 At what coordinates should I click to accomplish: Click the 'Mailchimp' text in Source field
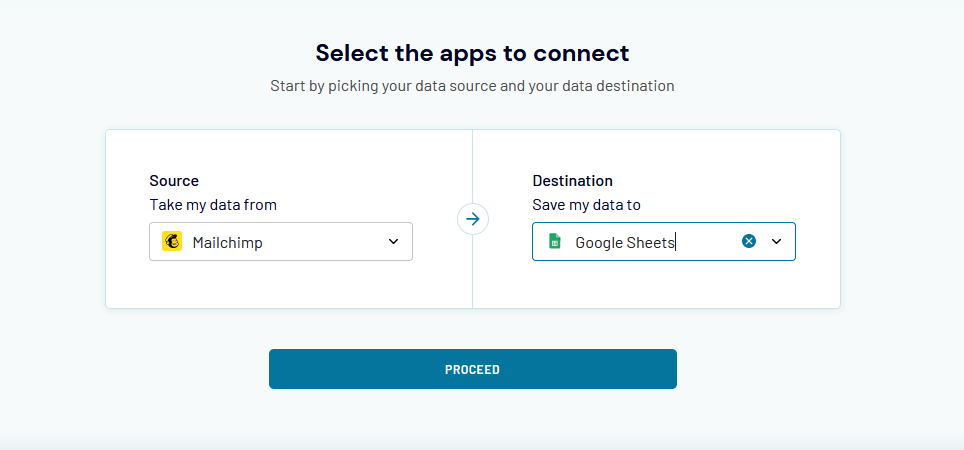[227, 242]
